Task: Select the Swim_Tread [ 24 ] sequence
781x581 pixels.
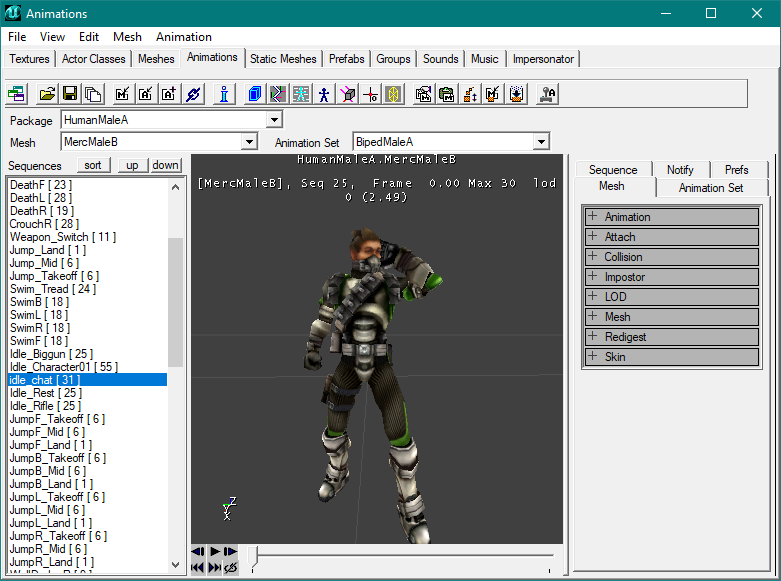Action: pos(88,289)
